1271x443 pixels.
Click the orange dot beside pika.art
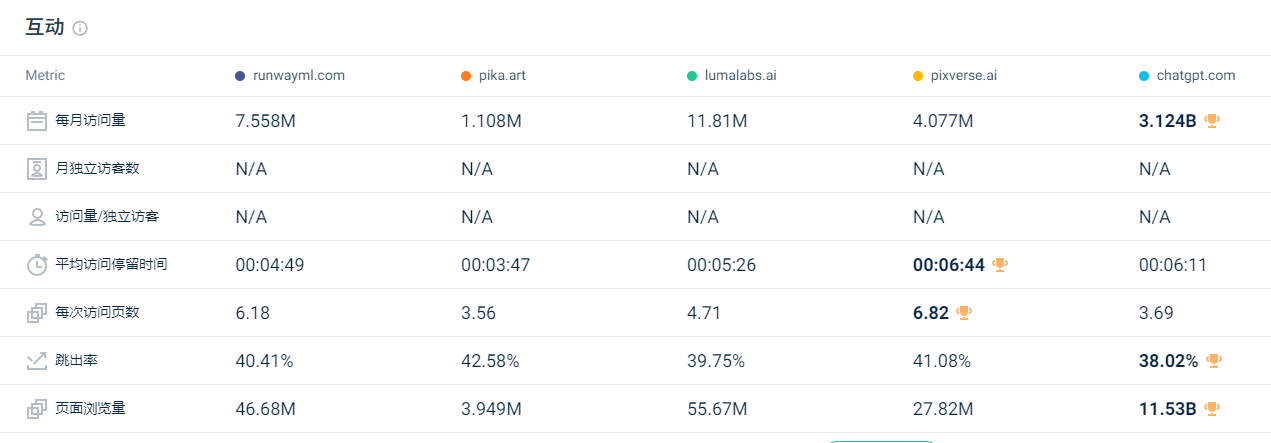466,76
